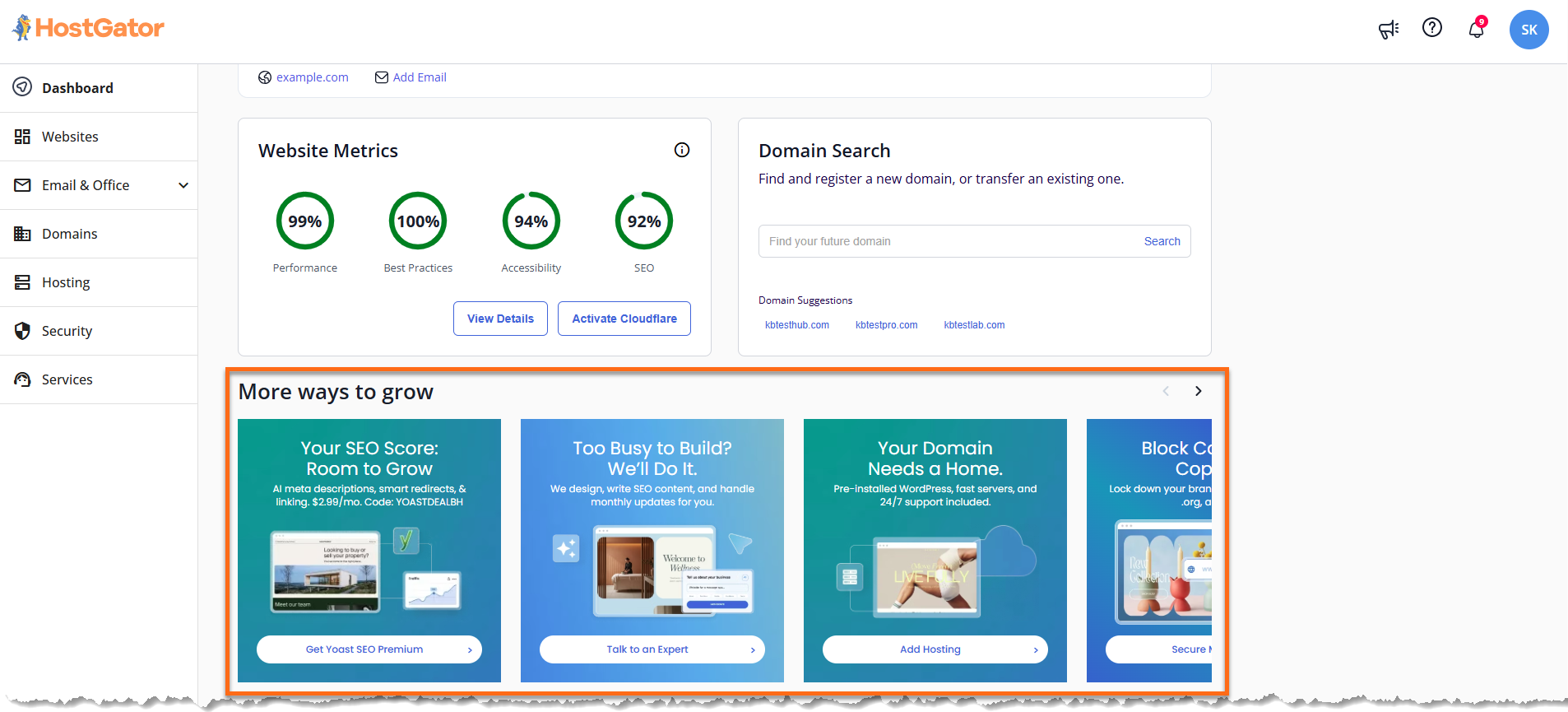Open the Hosting menu item
Screen dimensions: 1568x712
(99, 282)
